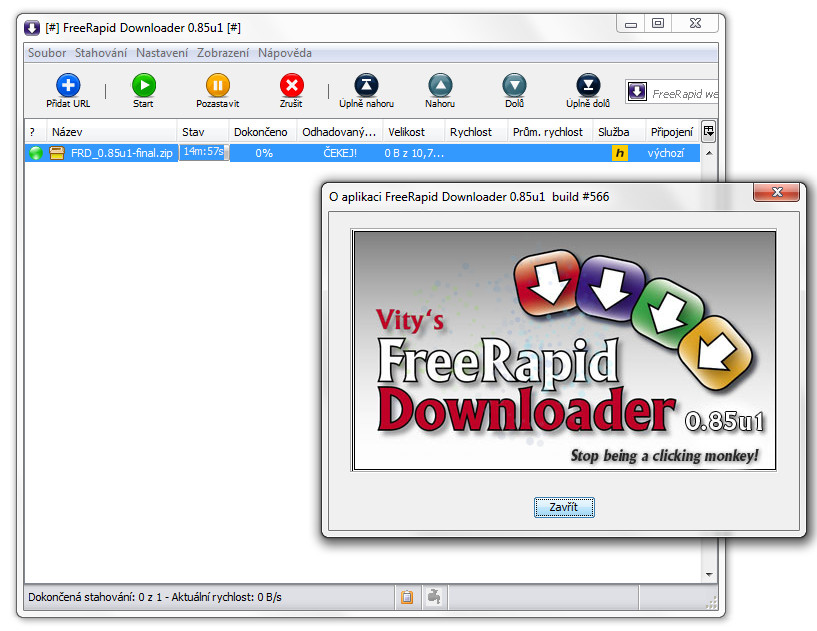This screenshot has height=631, width=817.
Task: Click the Dolů move-down icon
Action: 513,83
